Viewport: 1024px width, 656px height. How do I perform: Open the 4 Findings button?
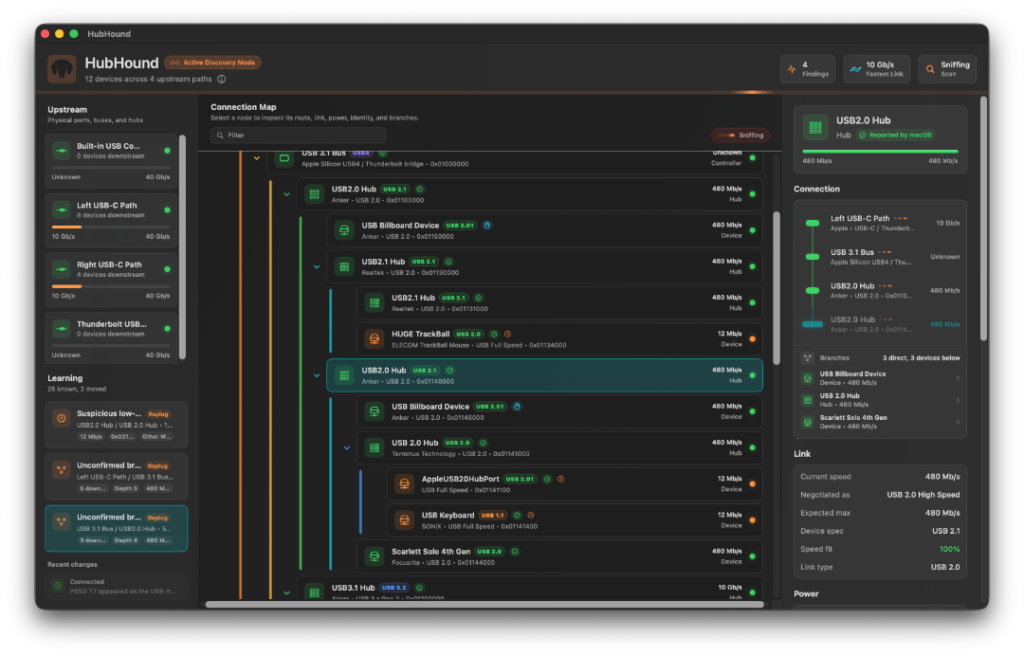pyautogui.click(x=808, y=69)
